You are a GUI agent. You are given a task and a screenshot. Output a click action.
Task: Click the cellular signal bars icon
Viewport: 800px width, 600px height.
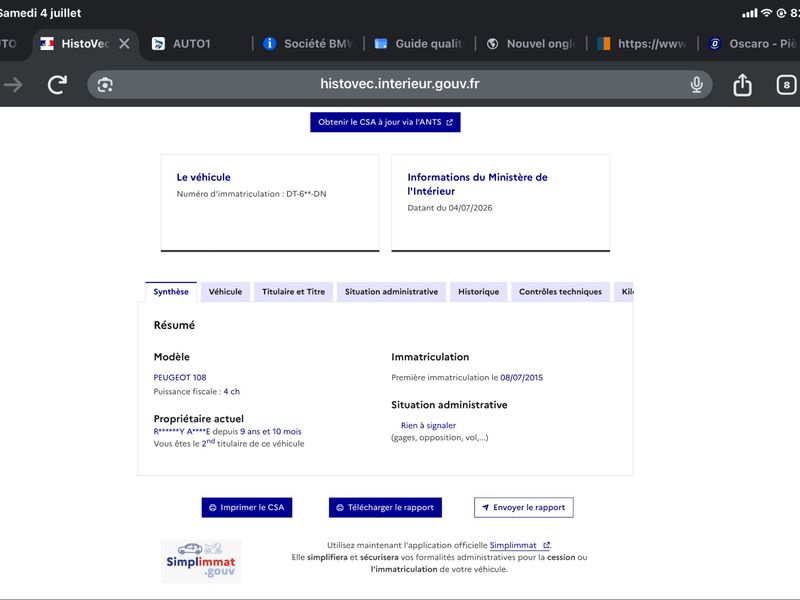point(749,13)
